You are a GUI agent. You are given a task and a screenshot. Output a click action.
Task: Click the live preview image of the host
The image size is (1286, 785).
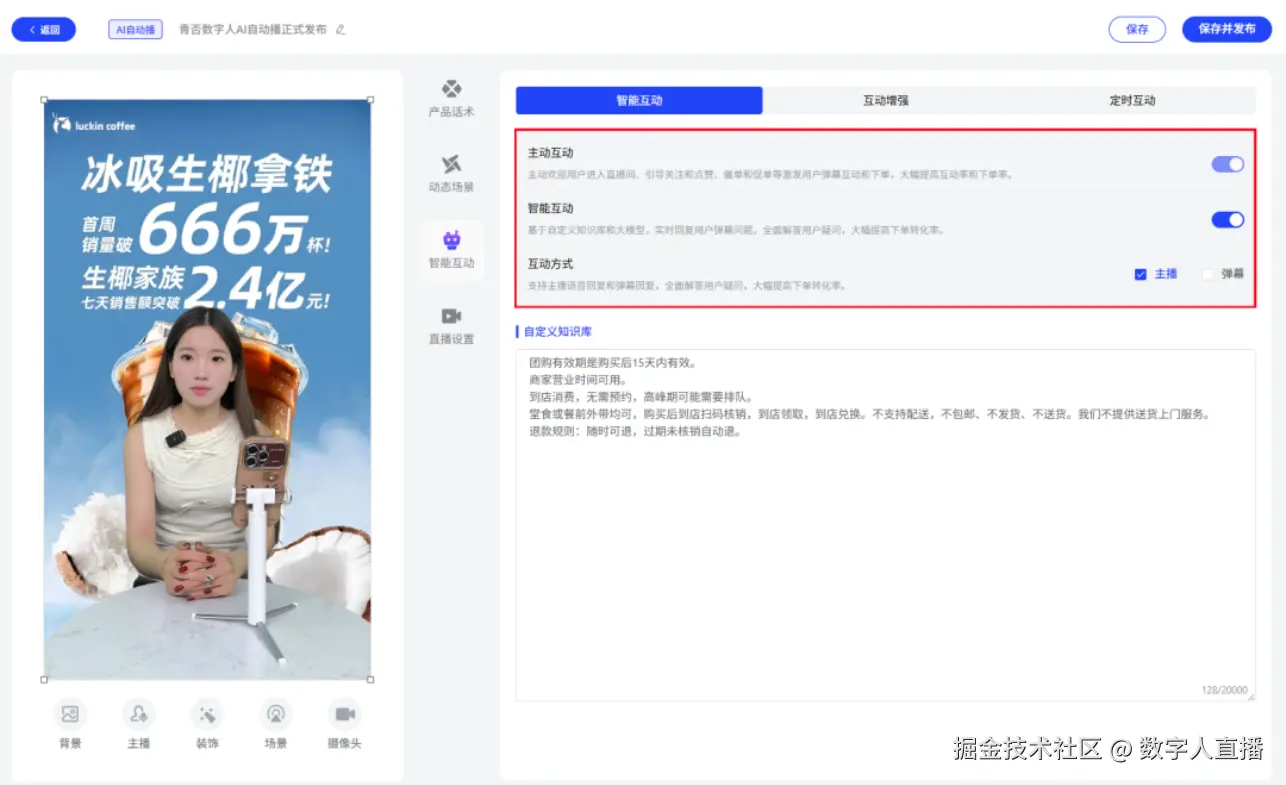[207, 389]
